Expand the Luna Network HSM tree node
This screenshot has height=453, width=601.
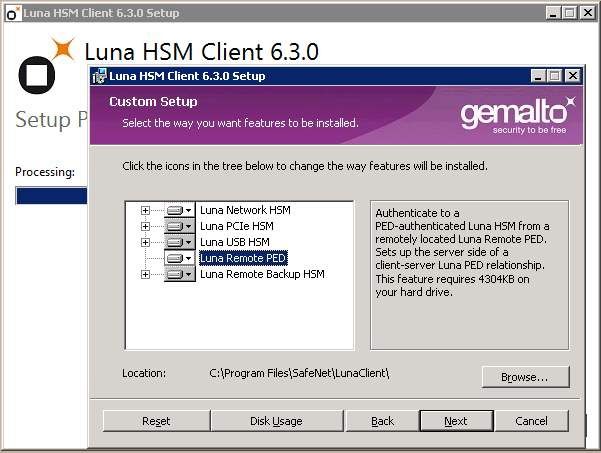(x=146, y=210)
